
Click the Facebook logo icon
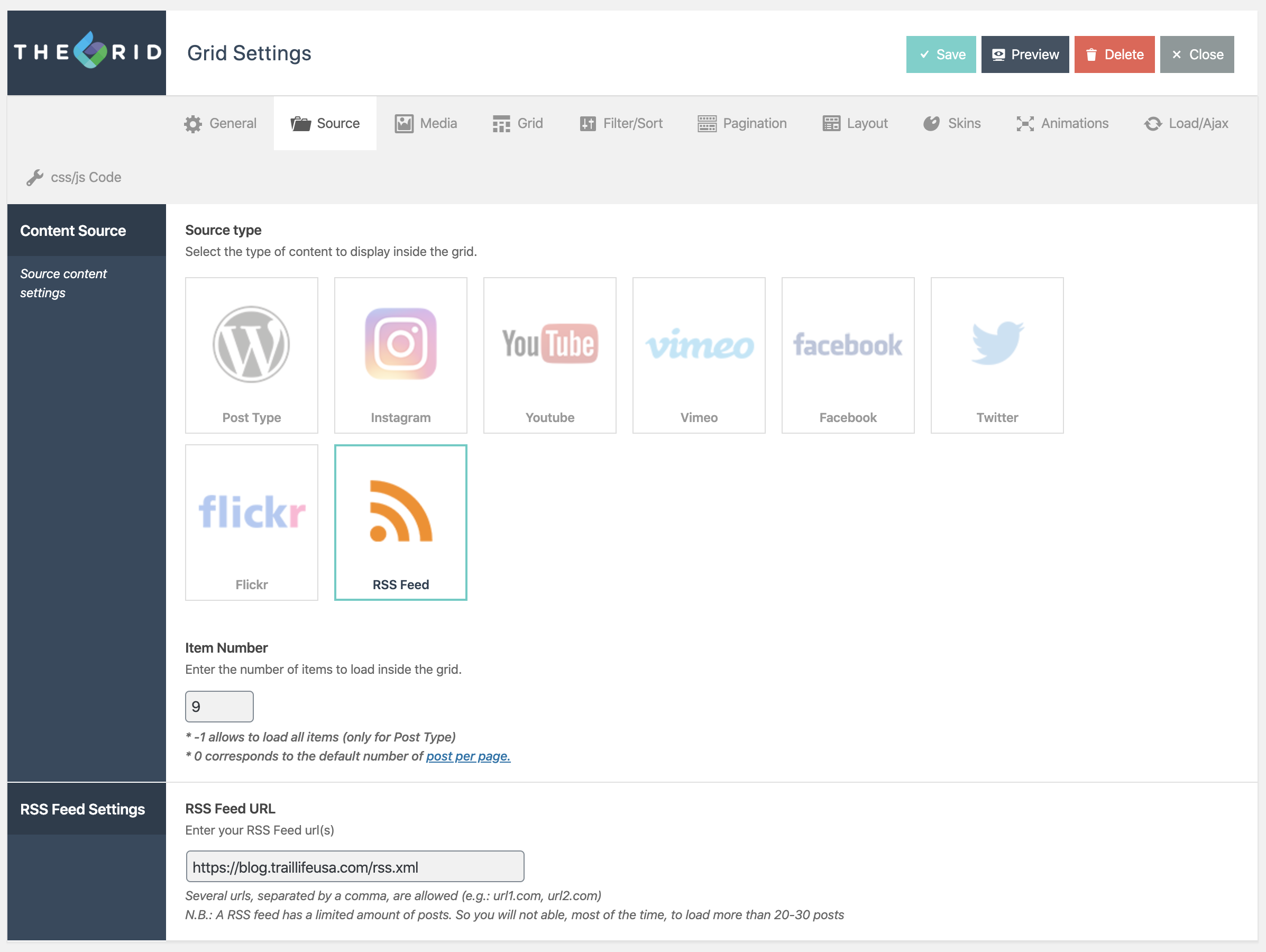click(848, 345)
